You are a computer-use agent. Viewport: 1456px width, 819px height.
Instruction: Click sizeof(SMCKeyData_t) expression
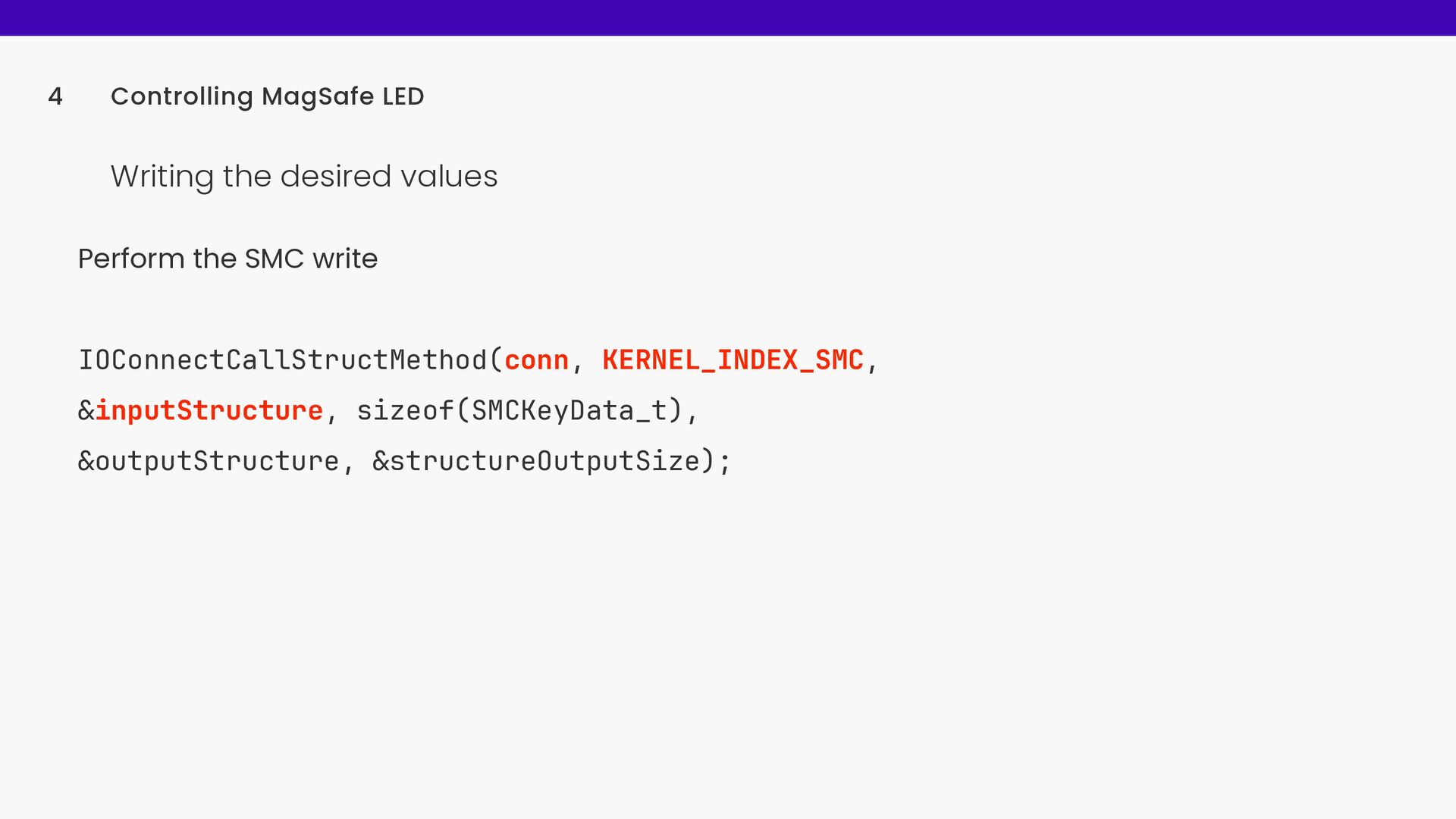pos(520,411)
